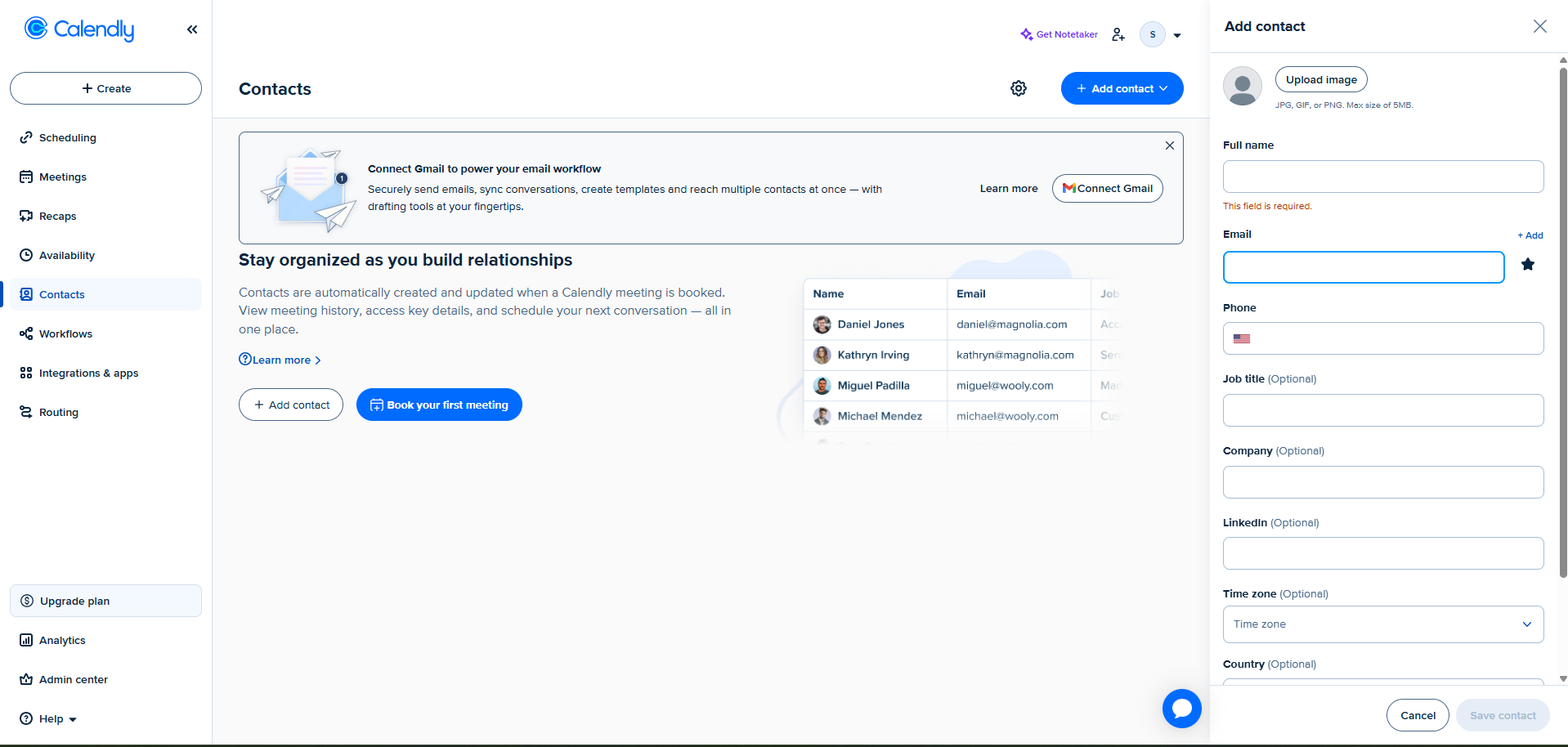Open the phone country flag selector
Viewport: 1568px width, 747px height.
pos(1242,338)
